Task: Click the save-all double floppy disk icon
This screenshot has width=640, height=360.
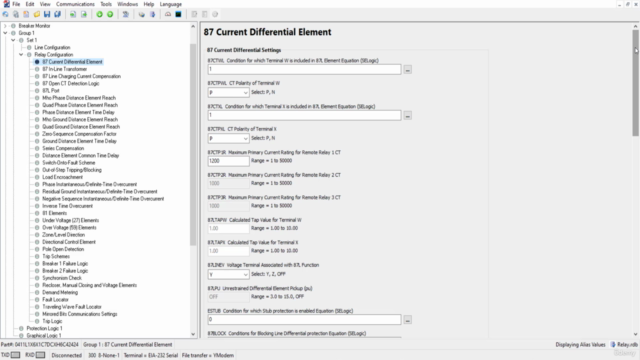Action: click(58, 14)
